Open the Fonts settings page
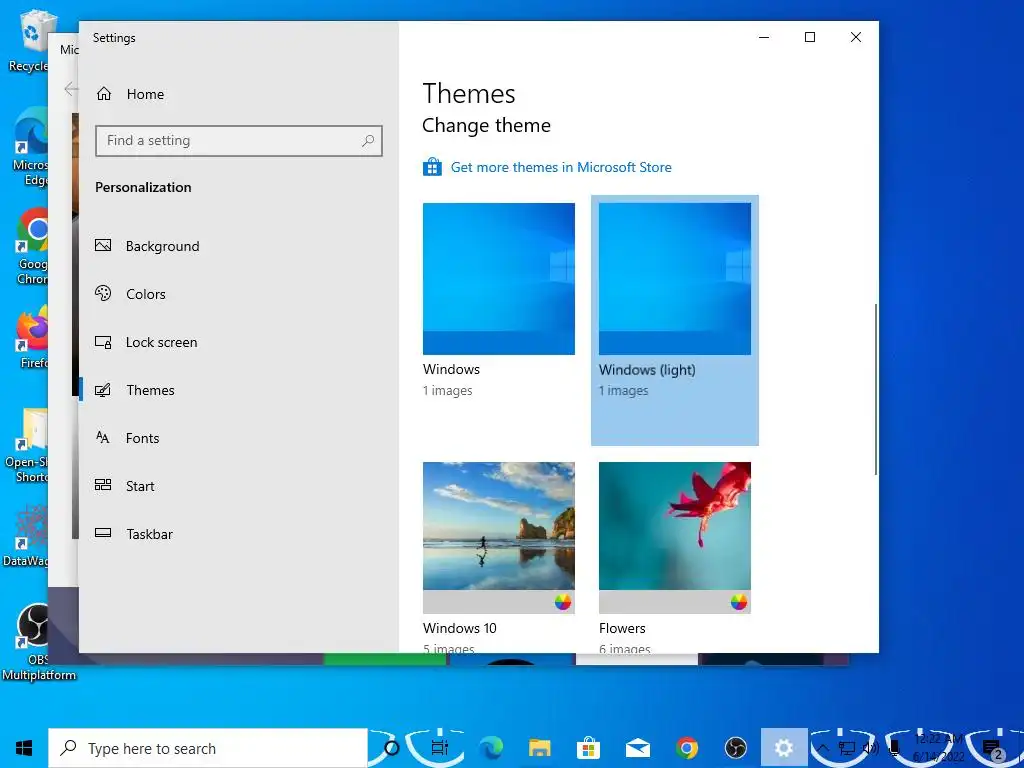This screenshot has height=768, width=1024. pos(142,438)
